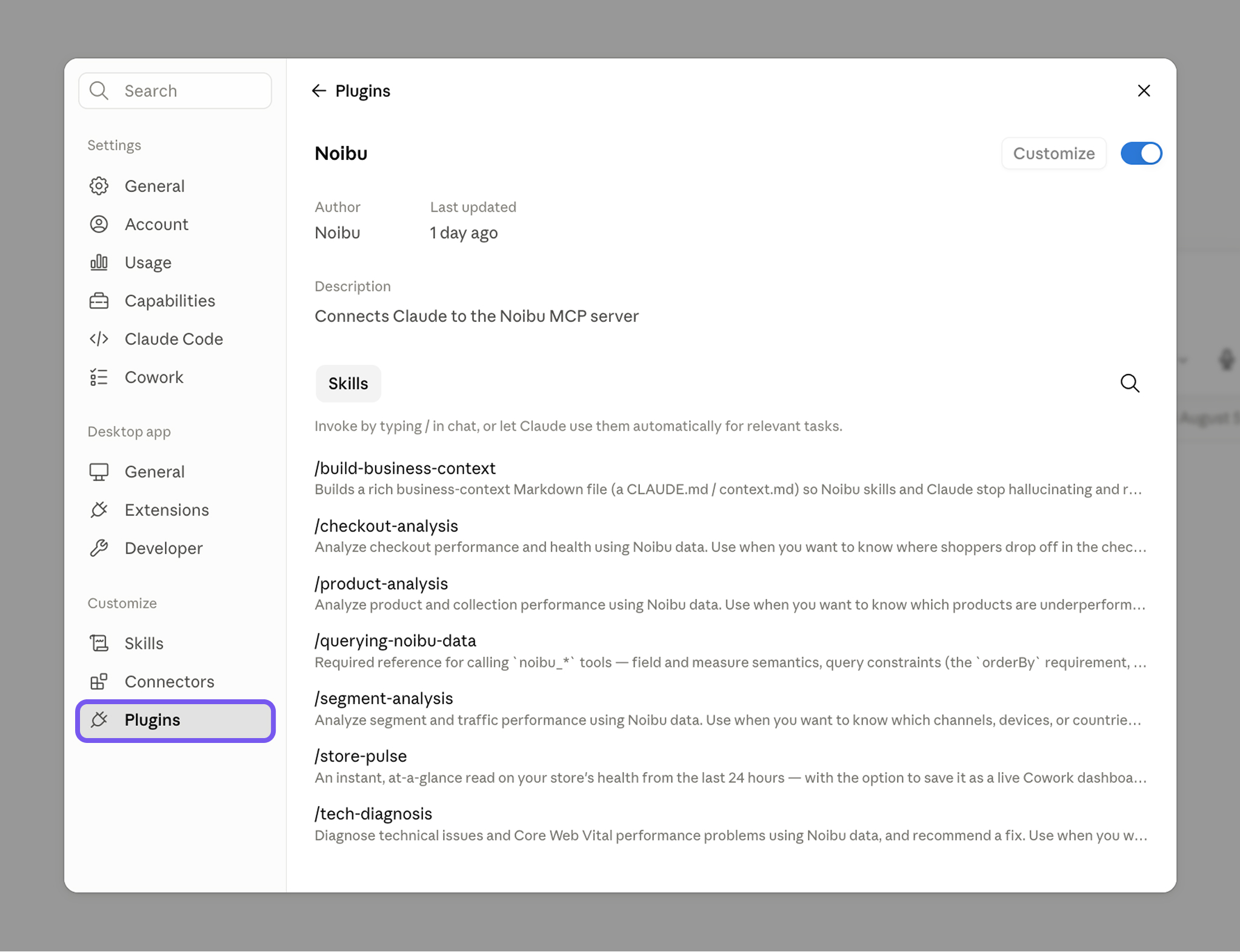Click the product-analysis description text

(x=730, y=605)
